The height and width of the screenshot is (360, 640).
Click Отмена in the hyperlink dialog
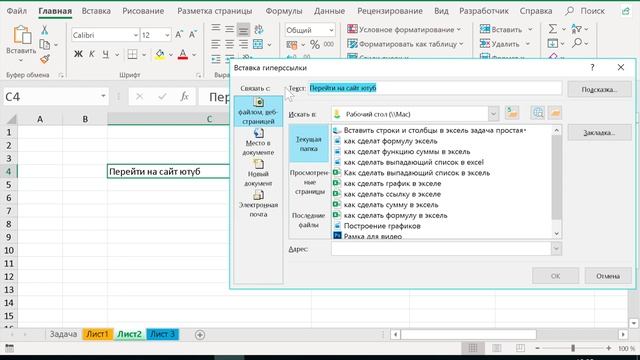[608, 276]
